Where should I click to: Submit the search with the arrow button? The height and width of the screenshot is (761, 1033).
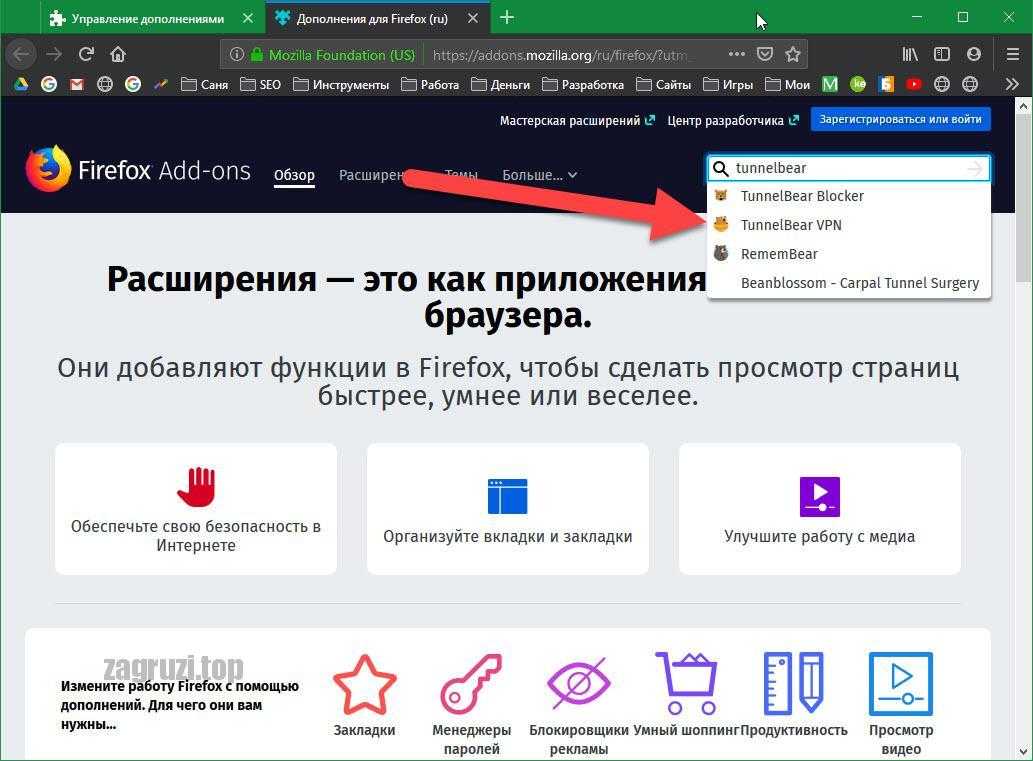point(975,169)
